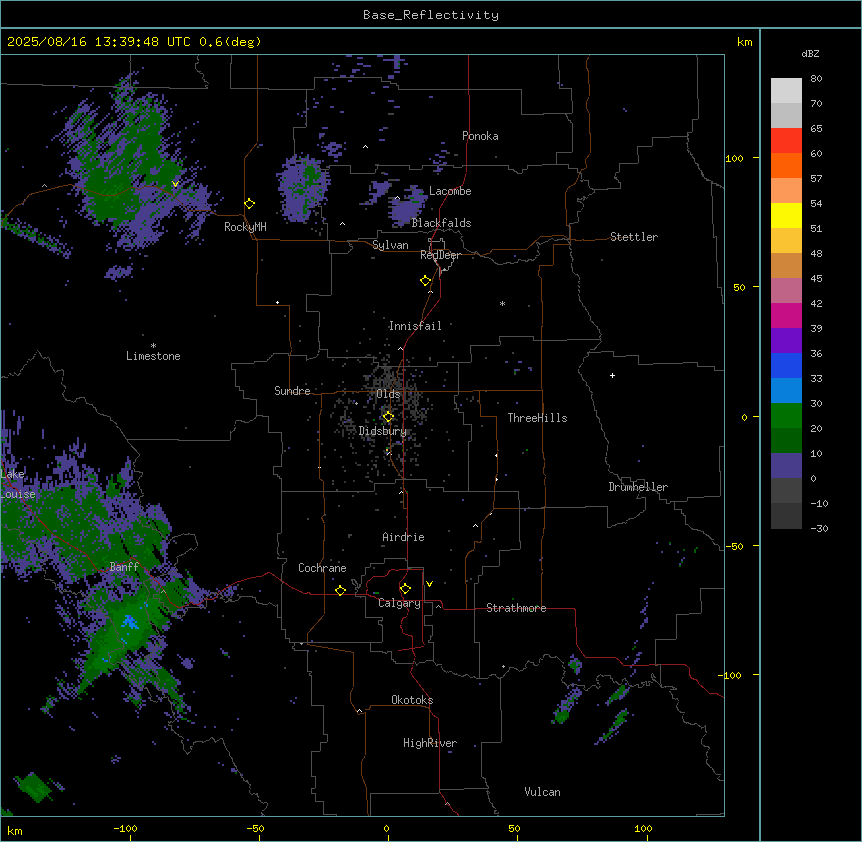Click the Lacombe city label
This screenshot has height=842, width=862.
click(x=450, y=191)
